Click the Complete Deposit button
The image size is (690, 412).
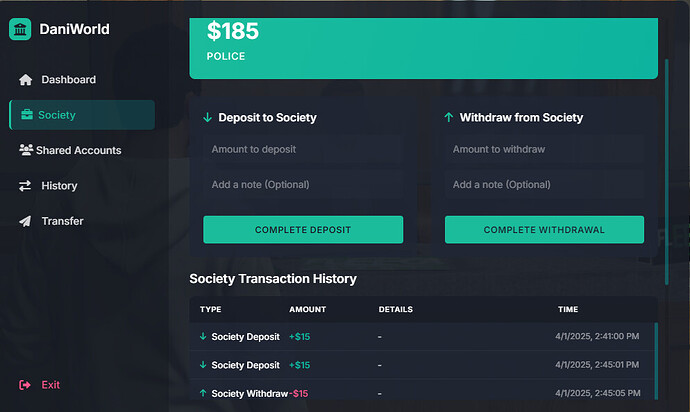point(303,229)
